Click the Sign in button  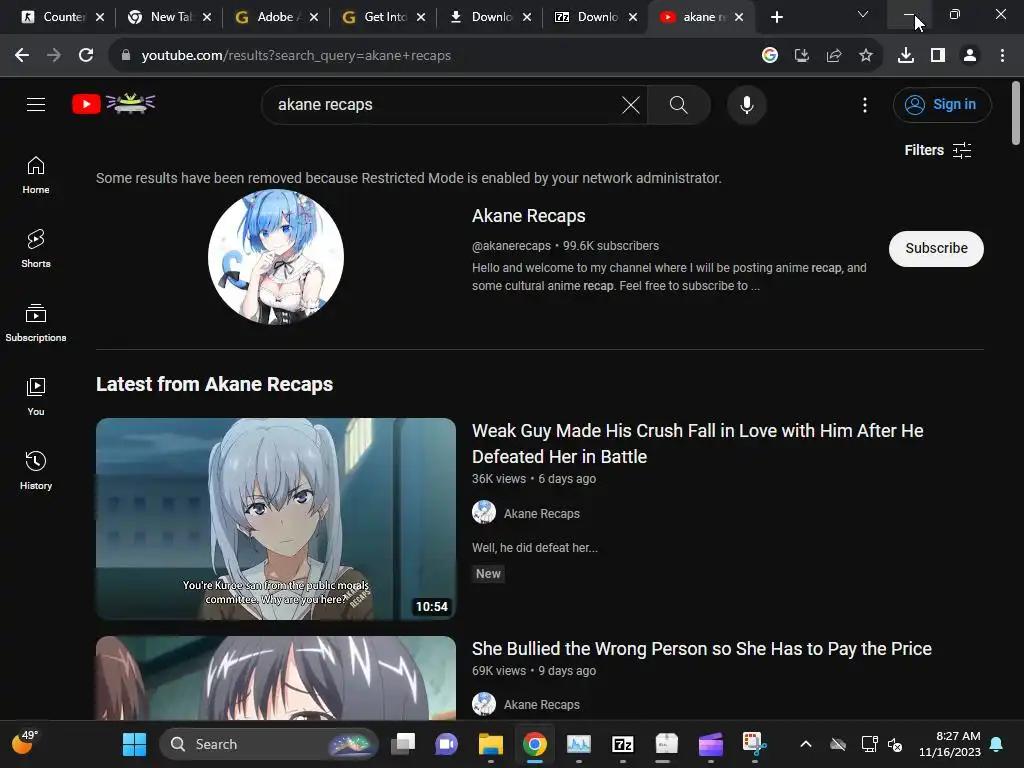(x=942, y=104)
